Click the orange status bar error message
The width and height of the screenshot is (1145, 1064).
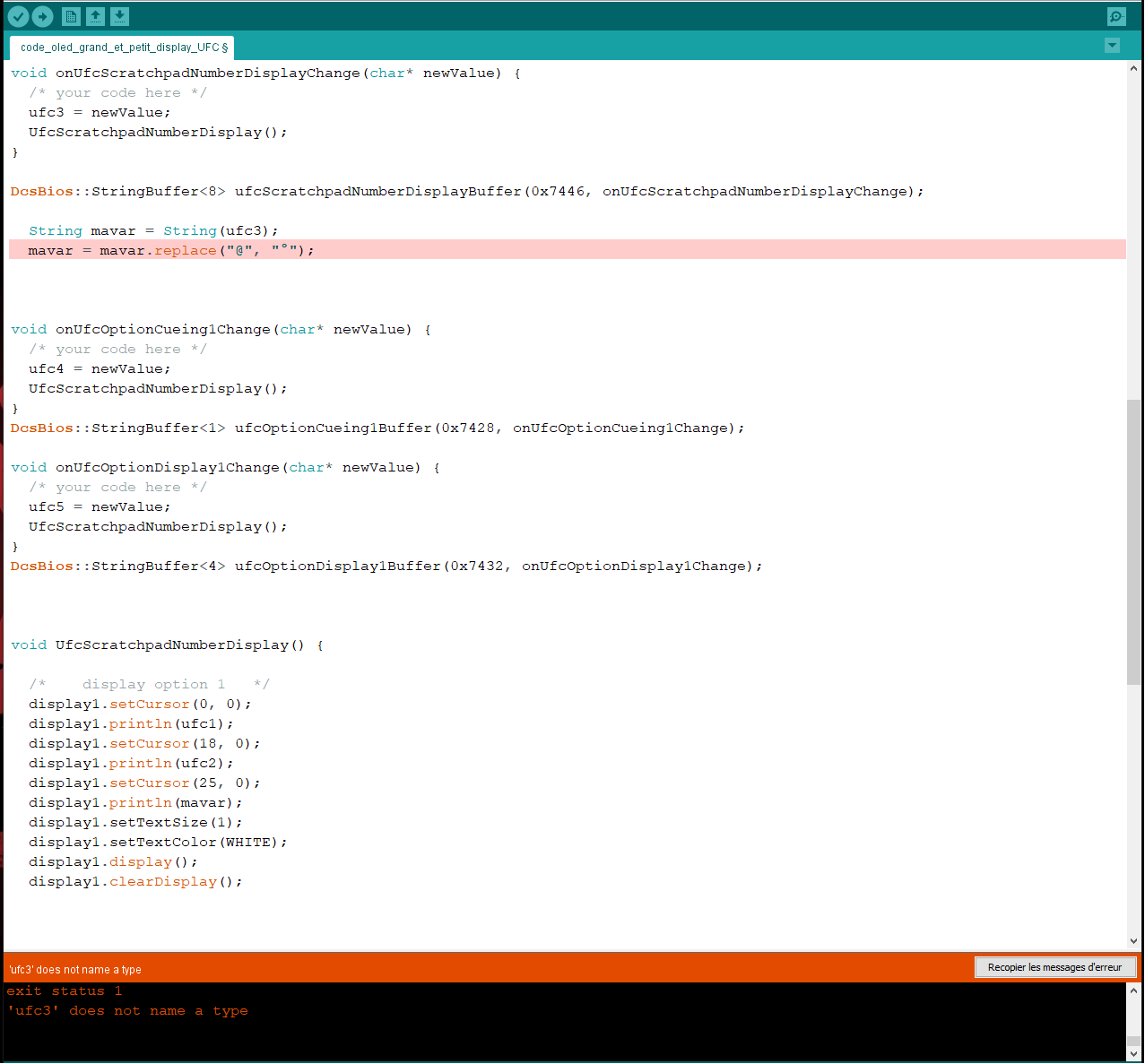point(75,969)
